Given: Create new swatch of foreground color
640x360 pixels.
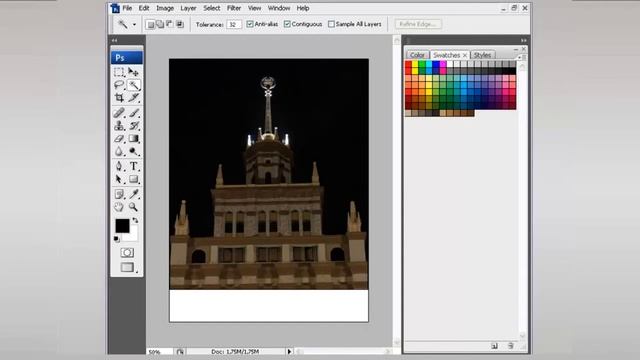Looking at the screenshot, I should click(494, 346).
